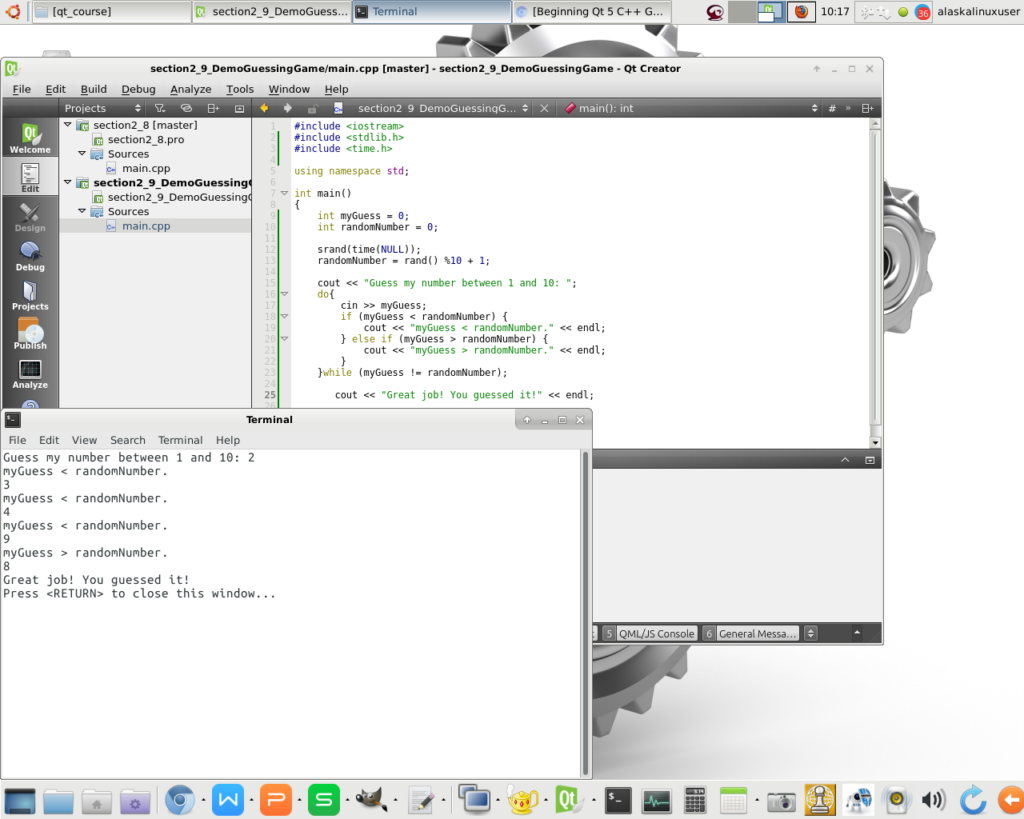Click the split editor icon at top right
The image size is (1024, 819).
click(867, 108)
